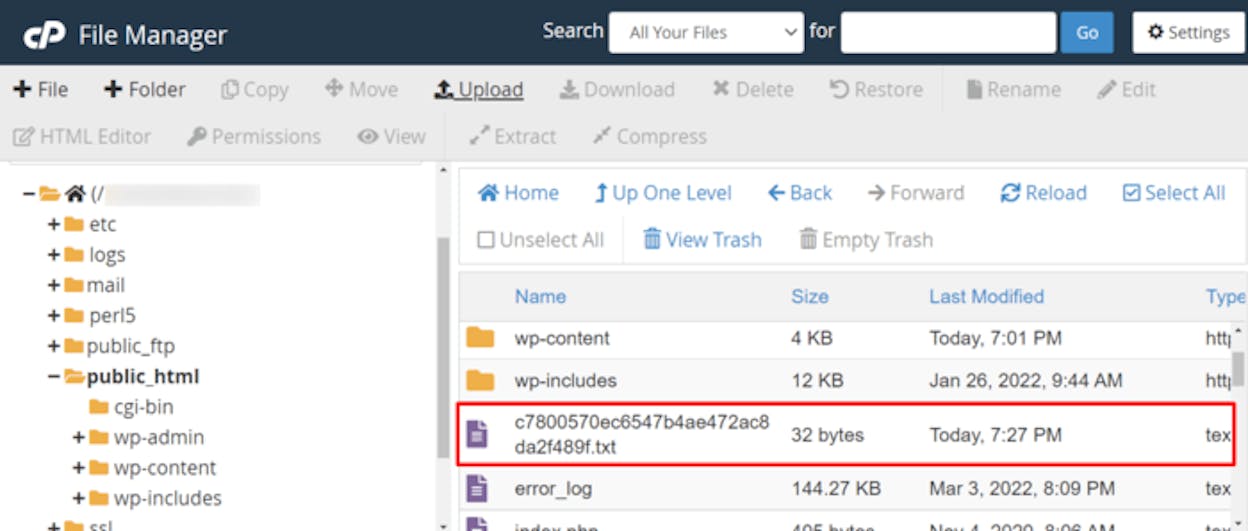Open the Permissions tool
This screenshot has width=1248, height=531.
point(254,136)
